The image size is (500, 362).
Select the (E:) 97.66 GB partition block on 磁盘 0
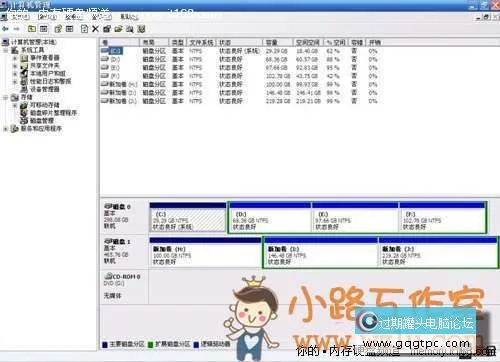[355, 217]
